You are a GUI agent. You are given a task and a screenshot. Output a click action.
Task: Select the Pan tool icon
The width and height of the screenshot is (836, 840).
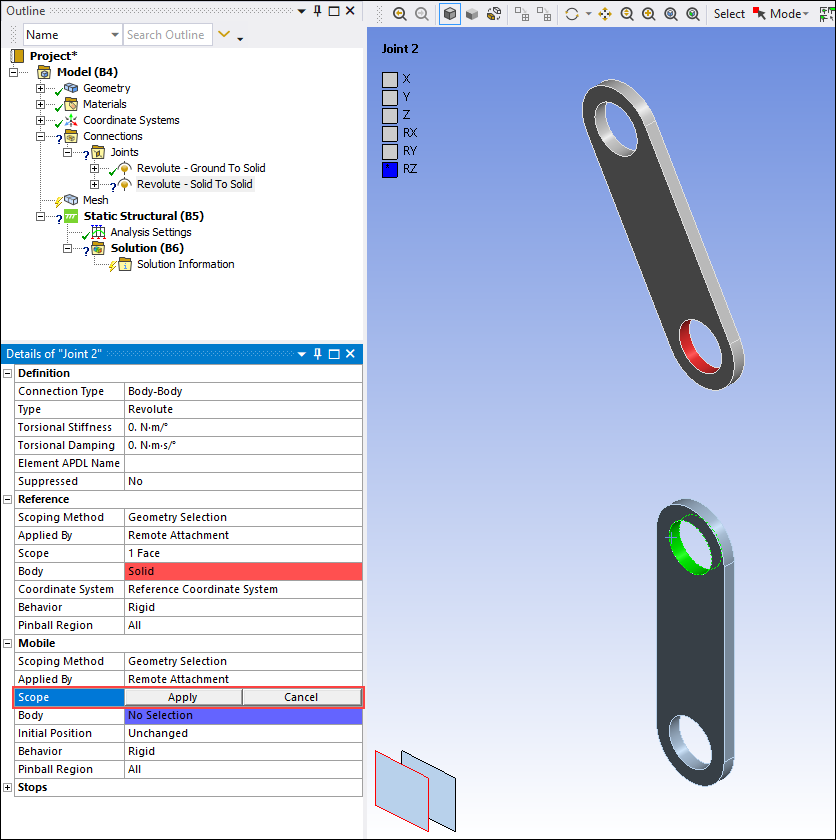pos(605,14)
